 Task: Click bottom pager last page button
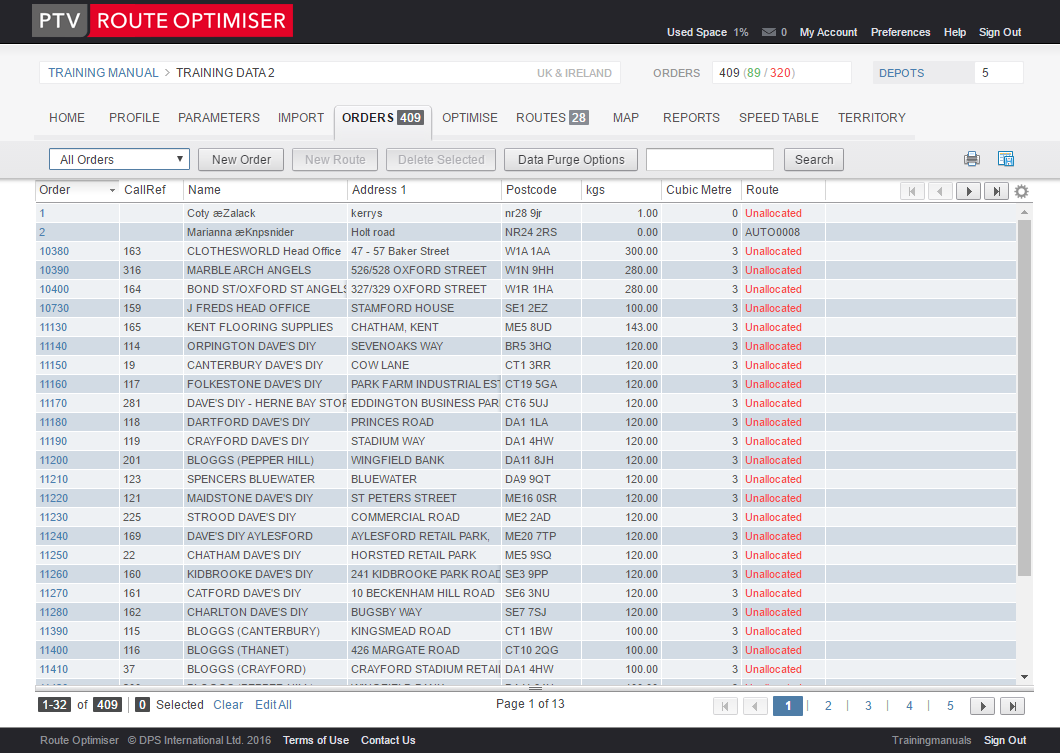point(1013,706)
